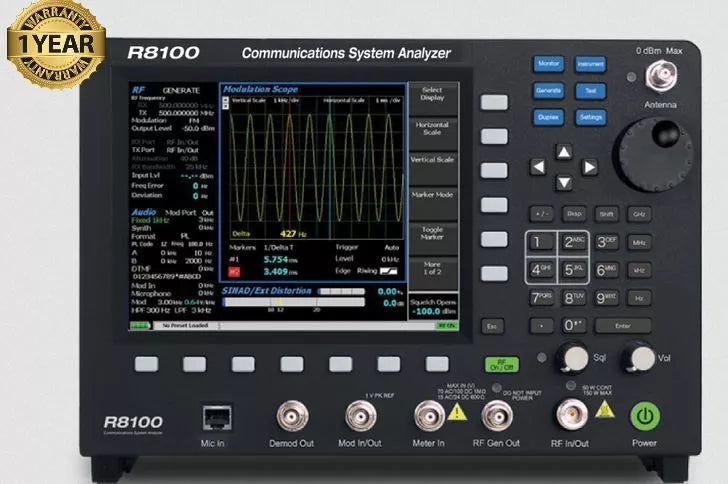Click the Delta 427 Hz readout
Image resolution: width=728 pixels, height=484 pixels.
coord(269,234)
